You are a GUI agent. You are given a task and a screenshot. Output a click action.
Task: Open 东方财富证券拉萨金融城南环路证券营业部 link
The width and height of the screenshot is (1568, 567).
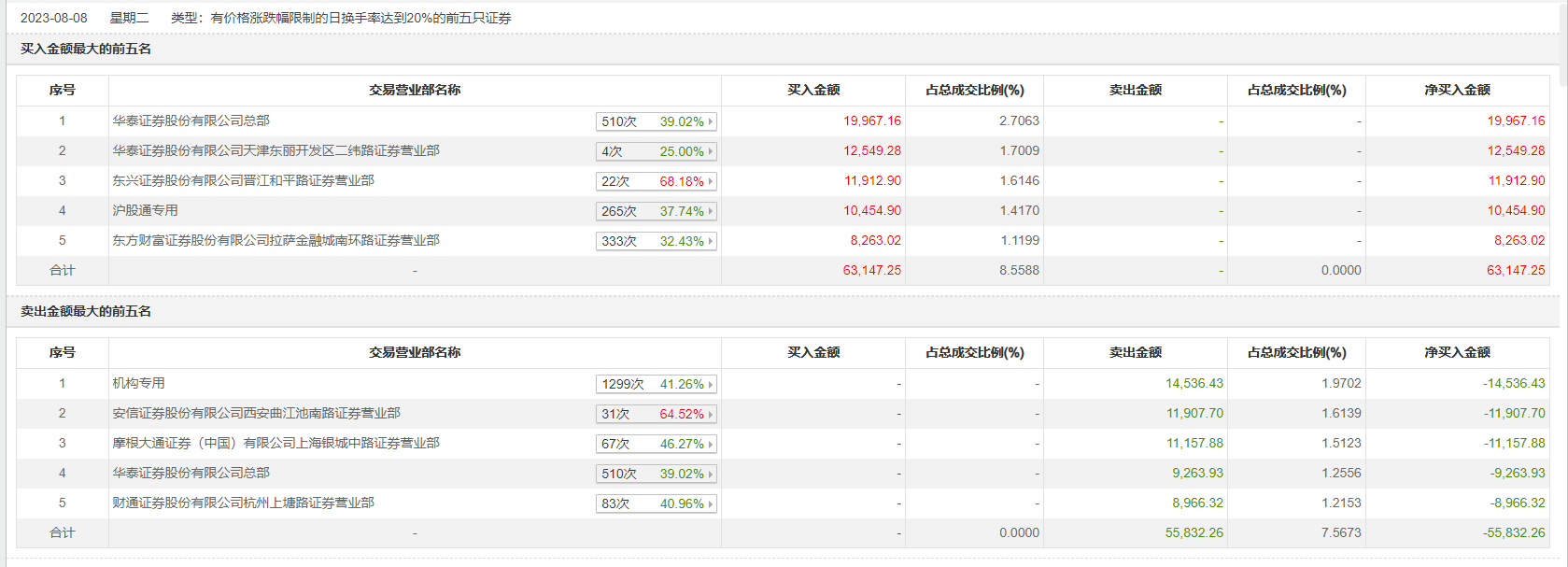click(x=275, y=240)
